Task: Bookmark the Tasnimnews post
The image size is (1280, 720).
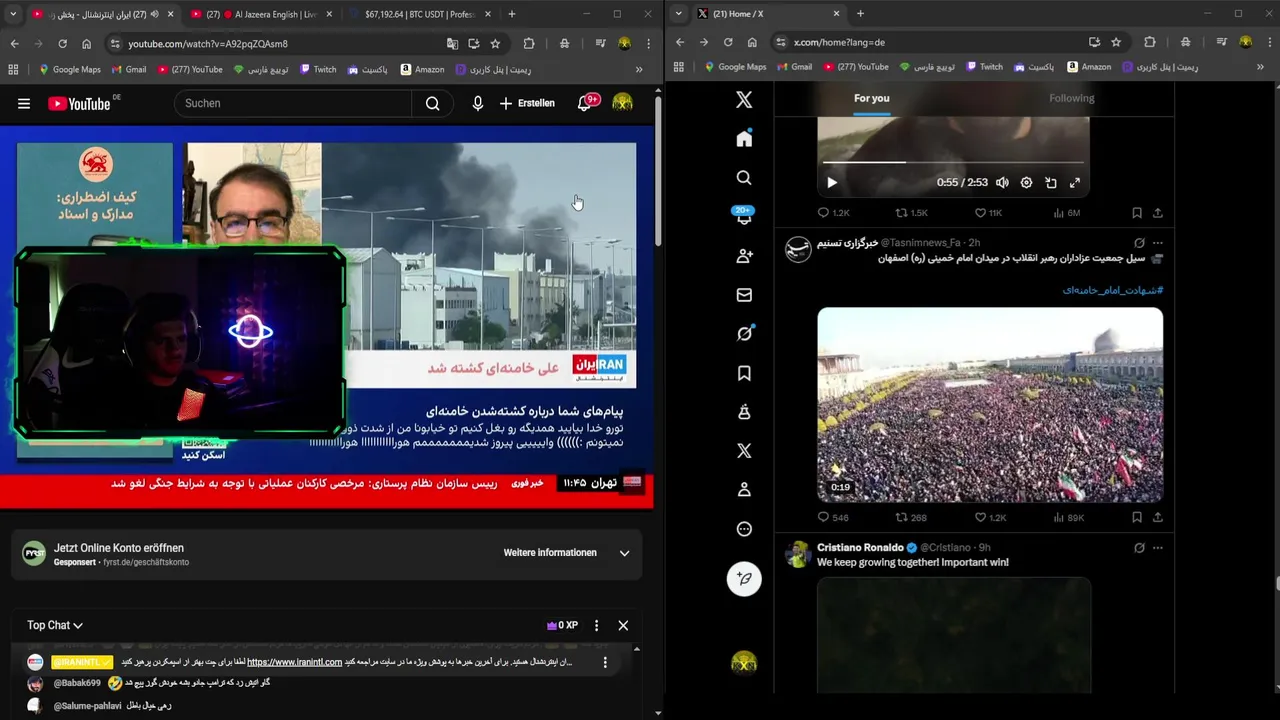Action: coord(1137,517)
